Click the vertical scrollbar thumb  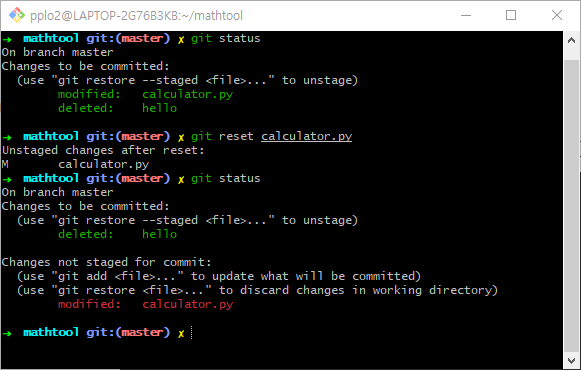571,206
